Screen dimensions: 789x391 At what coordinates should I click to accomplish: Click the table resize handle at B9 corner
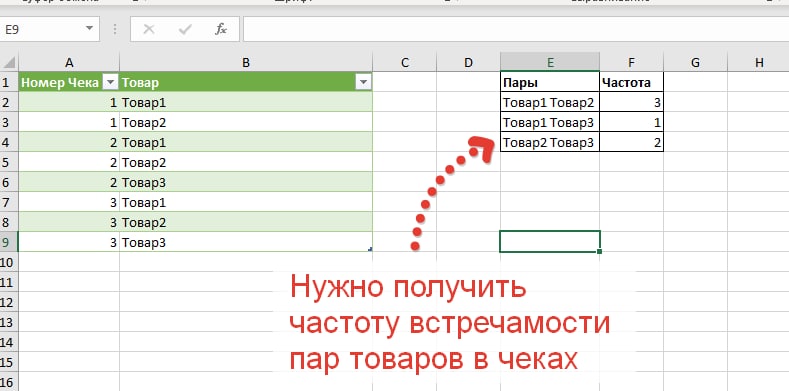point(370,249)
